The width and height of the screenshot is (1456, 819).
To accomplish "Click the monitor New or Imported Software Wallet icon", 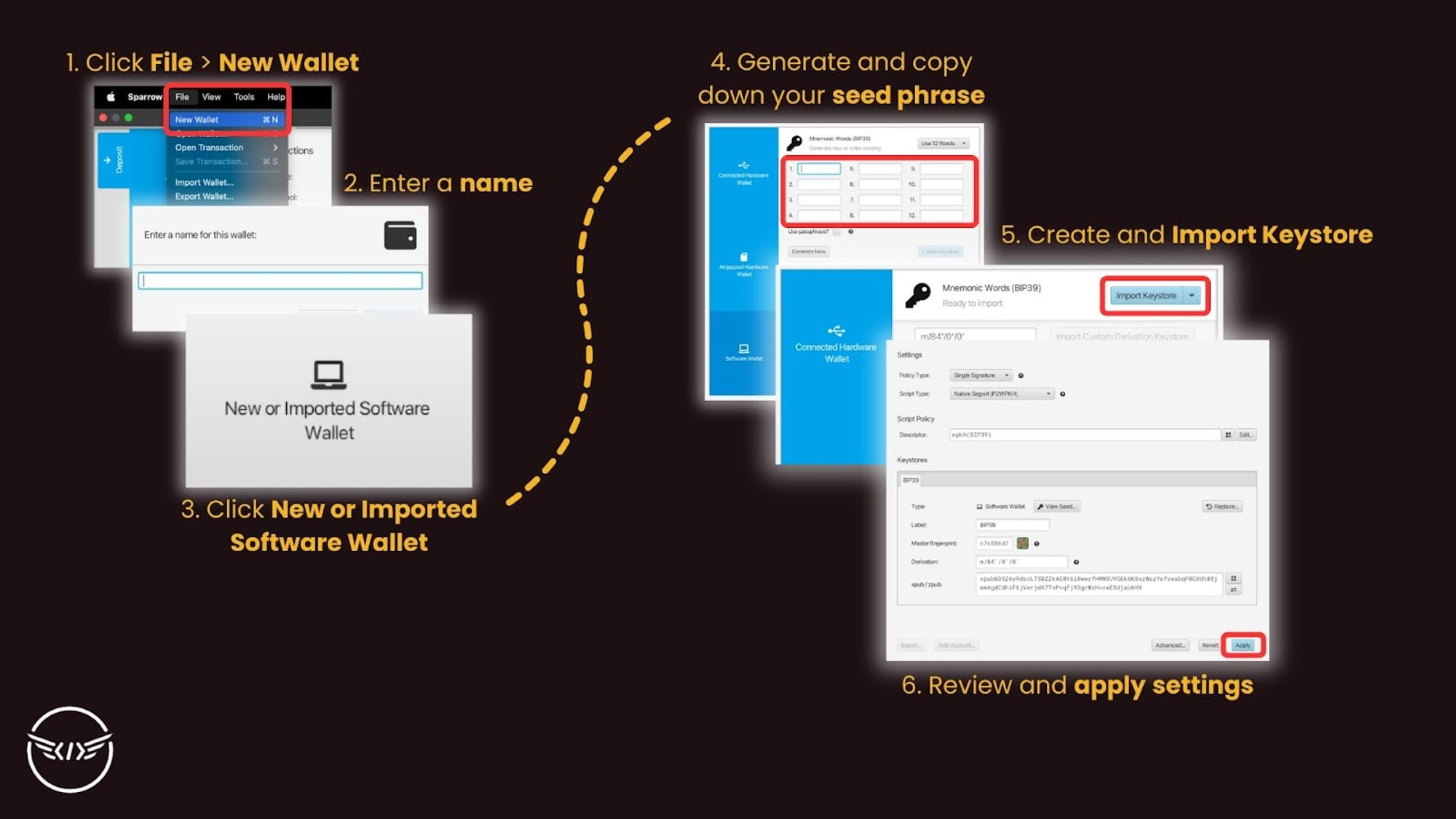I will (327, 375).
